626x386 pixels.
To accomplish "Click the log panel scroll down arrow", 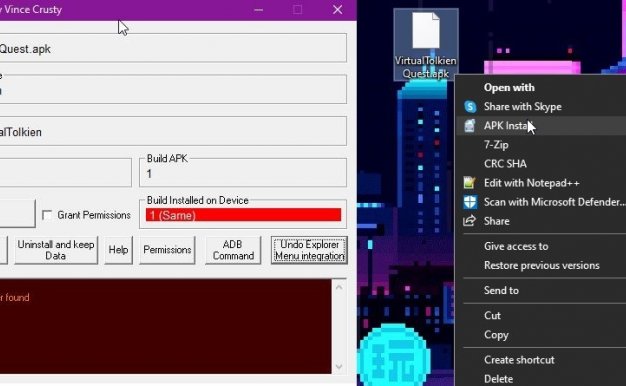I will (x=339, y=366).
